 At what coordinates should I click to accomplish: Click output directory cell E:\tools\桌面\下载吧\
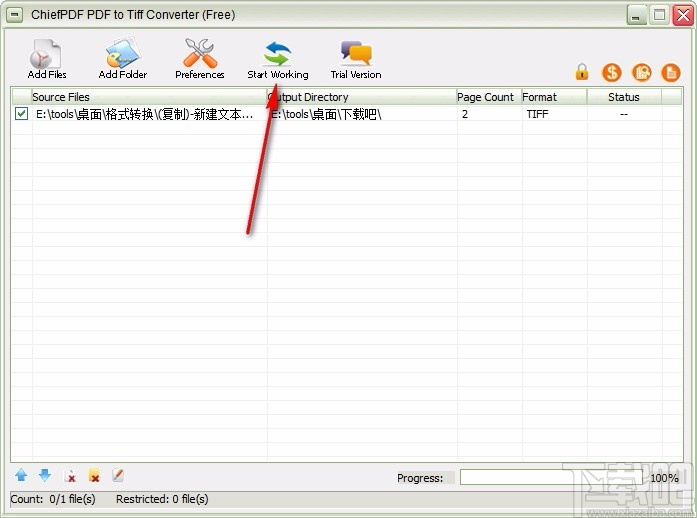[326, 114]
